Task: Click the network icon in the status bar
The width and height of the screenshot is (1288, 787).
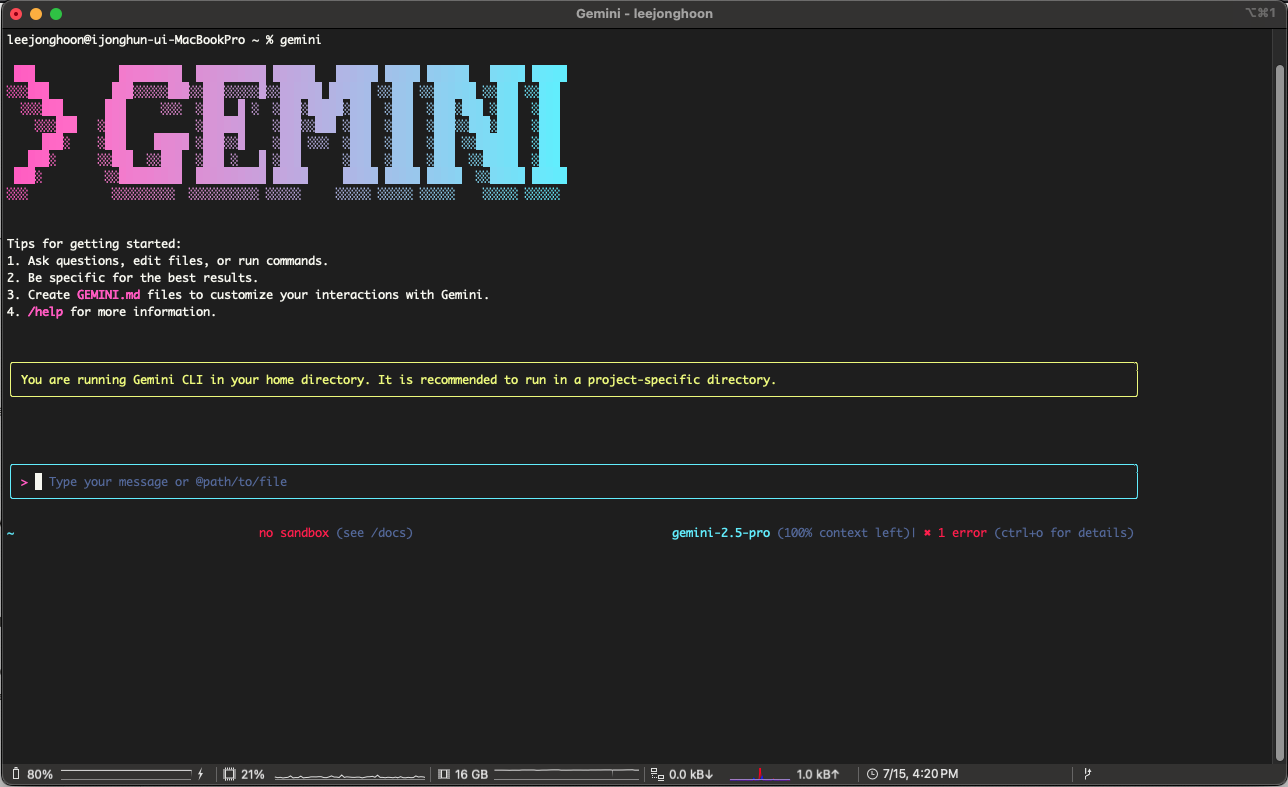Action: (657, 774)
